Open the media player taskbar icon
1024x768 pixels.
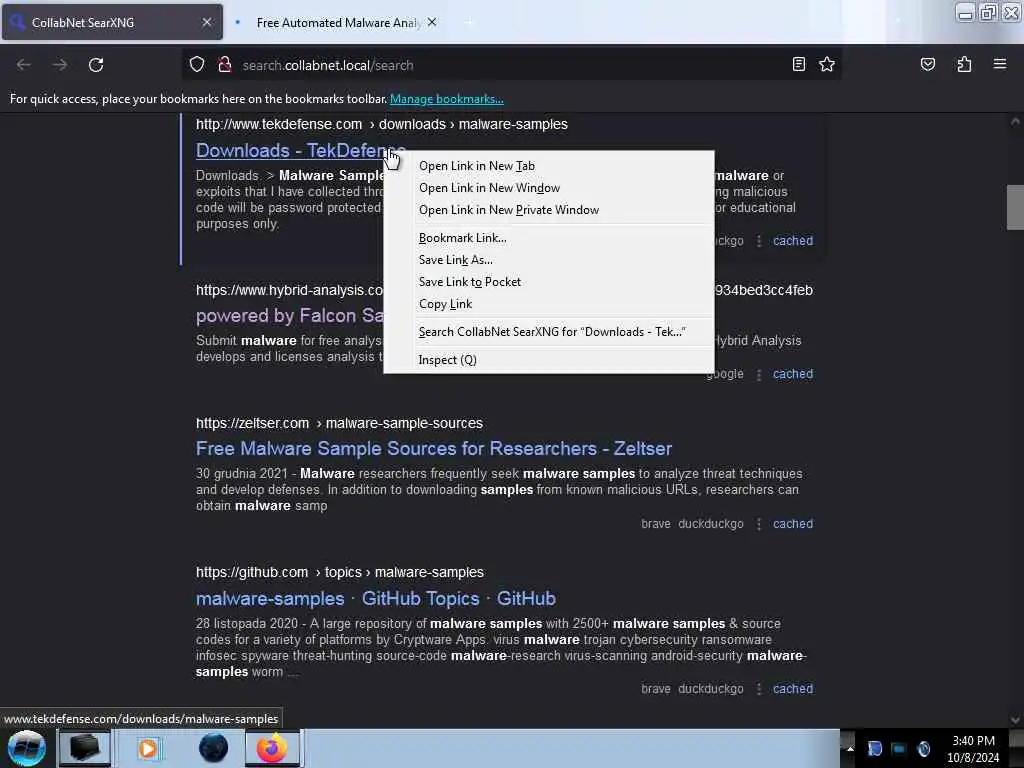[148, 748]
